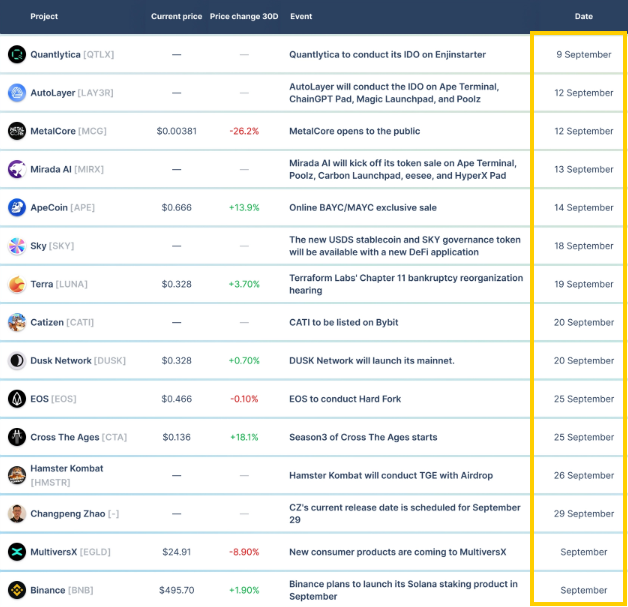
Task: Click EOS price $0.466
Action: click(177, 399)
